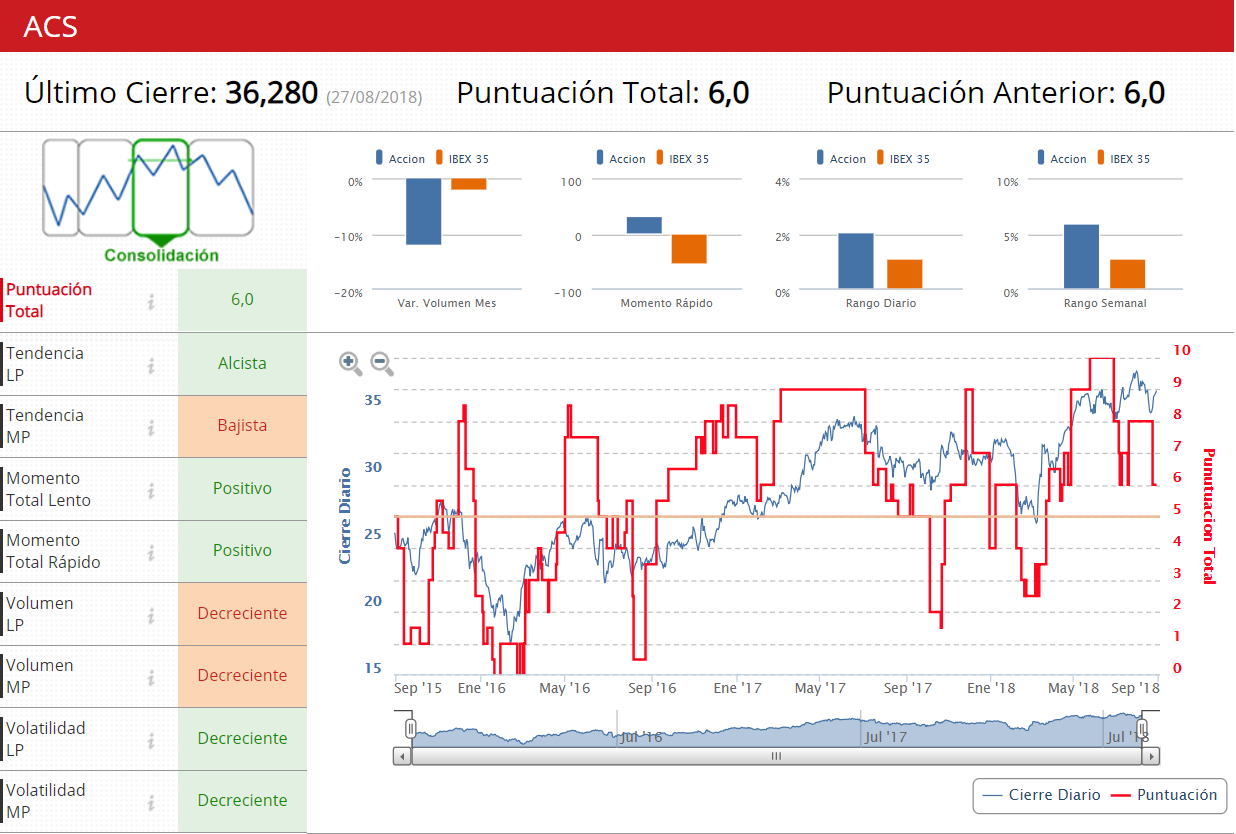Image resolution: width=1236 pixels, height=834 pixels.
Task: Click the Puntuación Anterior header label
Action: pos(971,93)
